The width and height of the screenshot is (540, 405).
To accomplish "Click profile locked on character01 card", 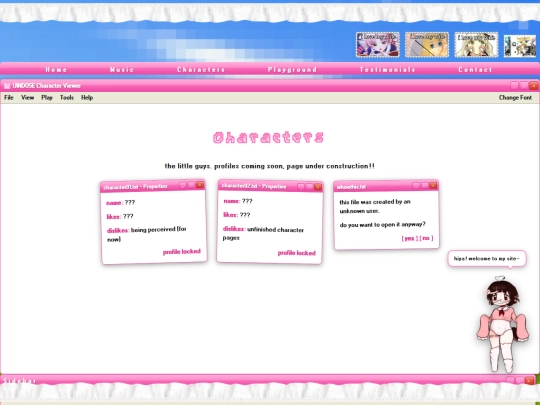I will [181, 252].
